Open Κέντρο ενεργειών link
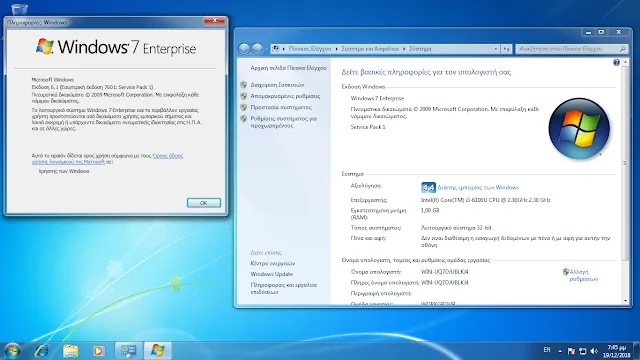The height and width of the screenshot is (360, 640). [273, 264]
